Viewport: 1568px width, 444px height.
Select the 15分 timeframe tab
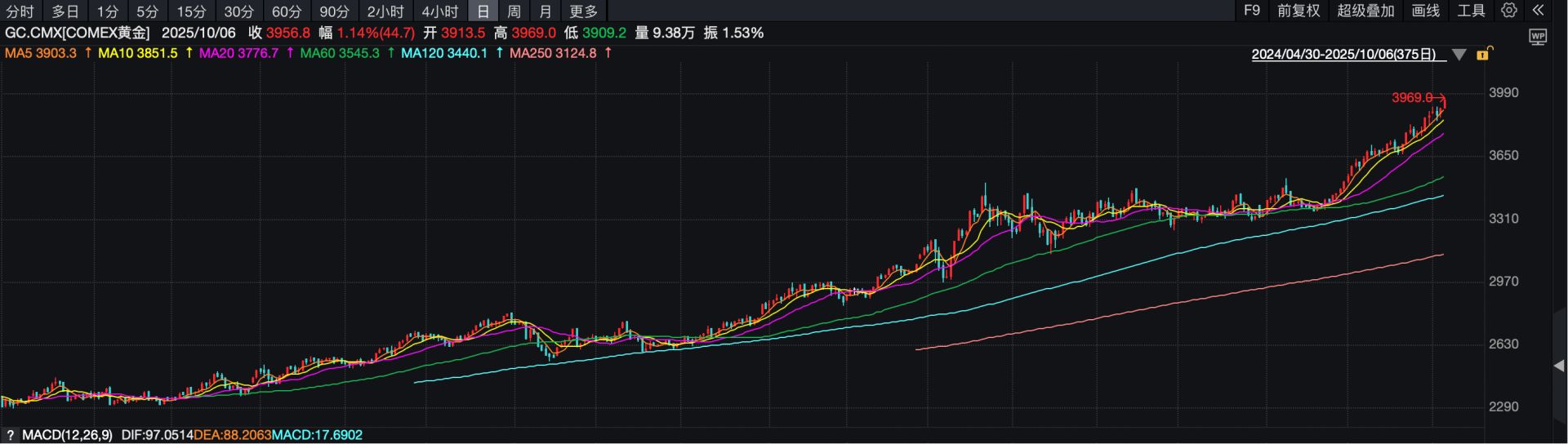pos(192,11)
